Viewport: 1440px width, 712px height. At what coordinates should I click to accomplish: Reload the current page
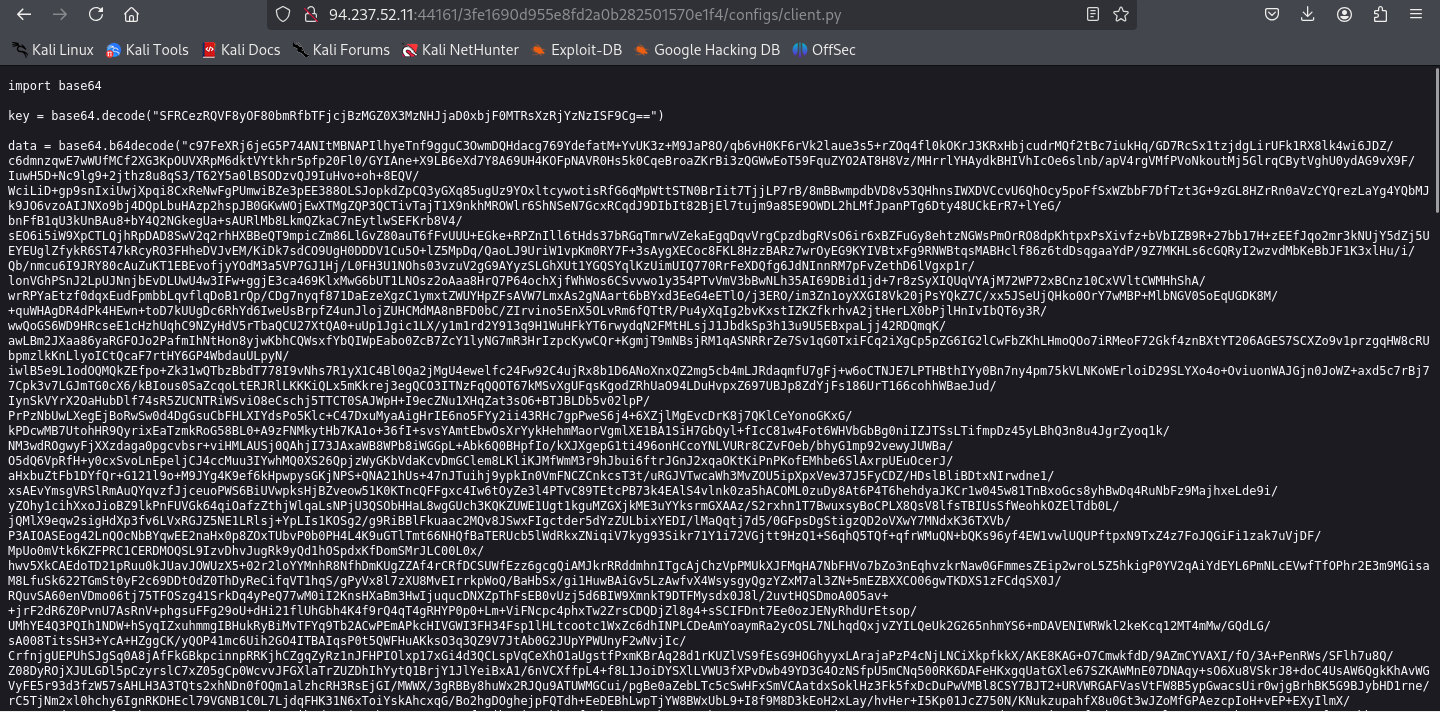pyautogui.click(x=95, y=15)
